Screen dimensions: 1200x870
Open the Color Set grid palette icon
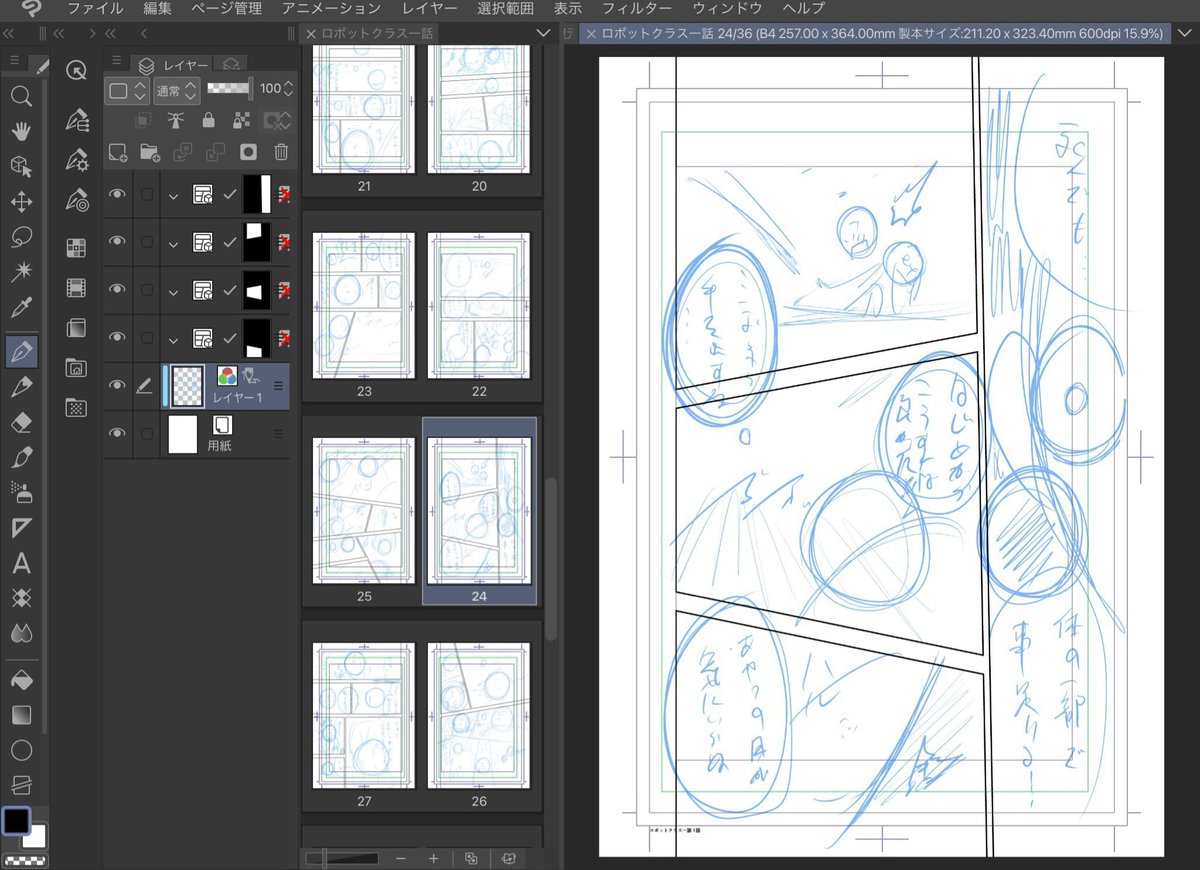click(x=76, y=248)
